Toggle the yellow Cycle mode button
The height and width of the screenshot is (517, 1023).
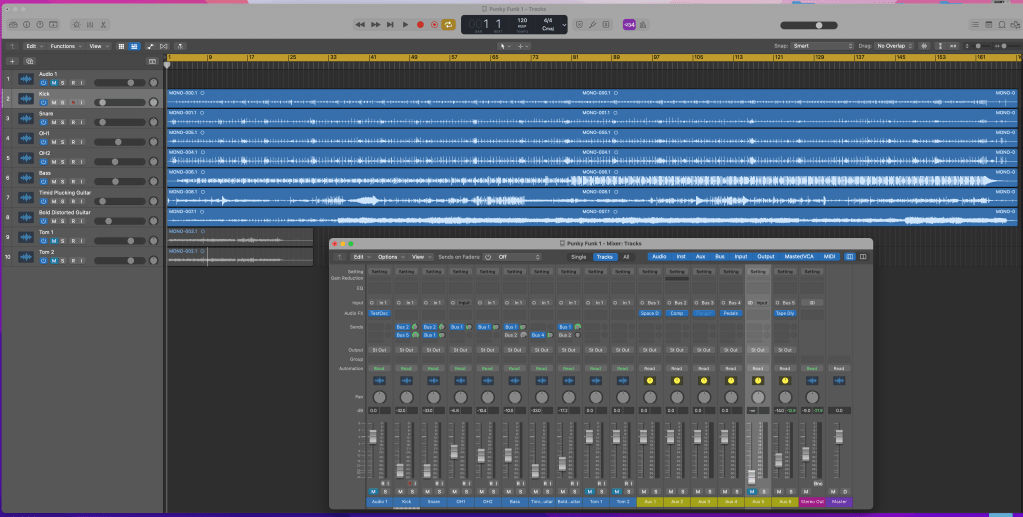[x=449, y=24]
